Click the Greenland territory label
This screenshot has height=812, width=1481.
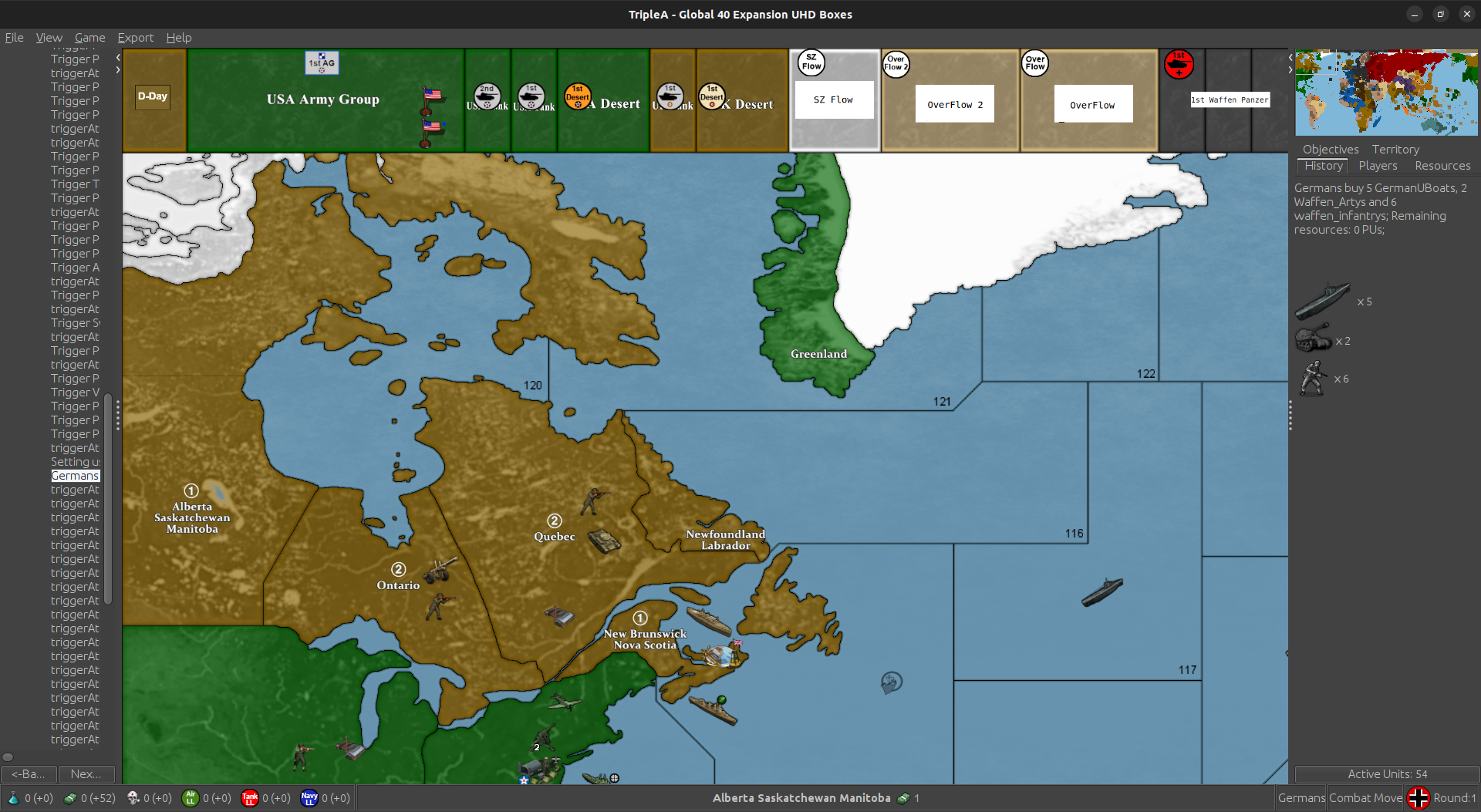[818, 354]
